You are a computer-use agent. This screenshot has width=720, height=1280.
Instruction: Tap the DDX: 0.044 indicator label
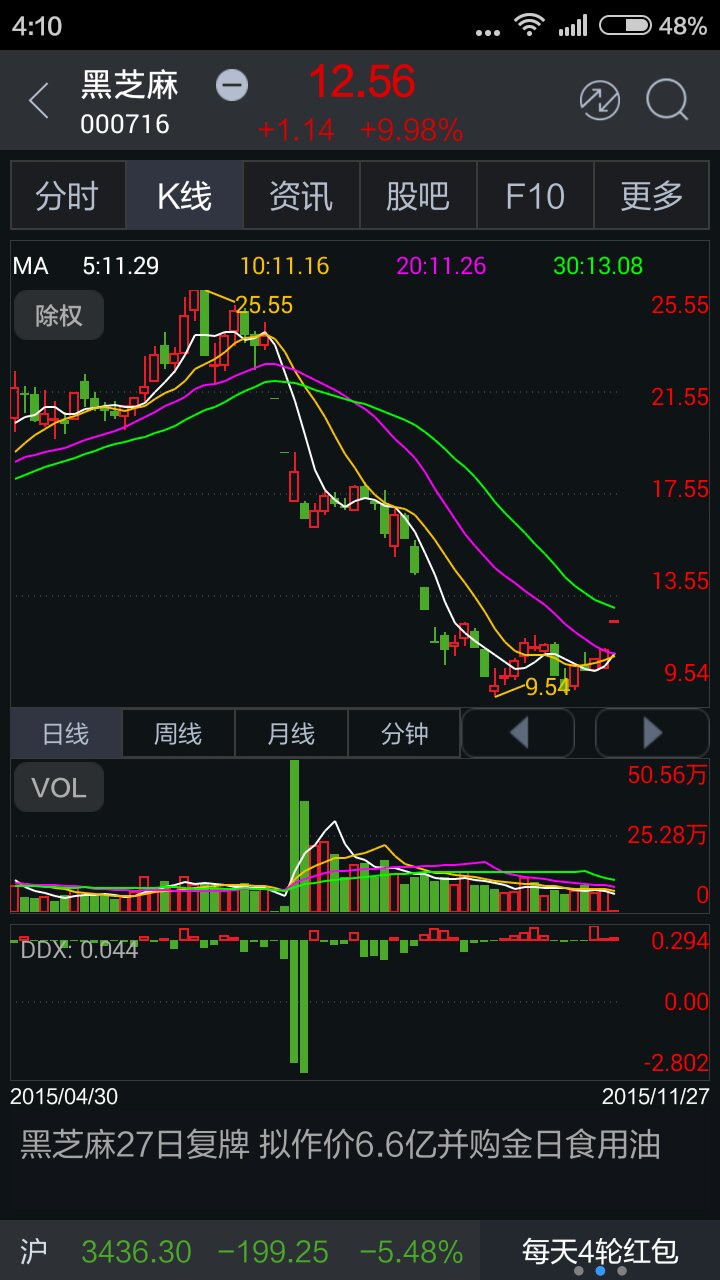[x=79, y=949]
